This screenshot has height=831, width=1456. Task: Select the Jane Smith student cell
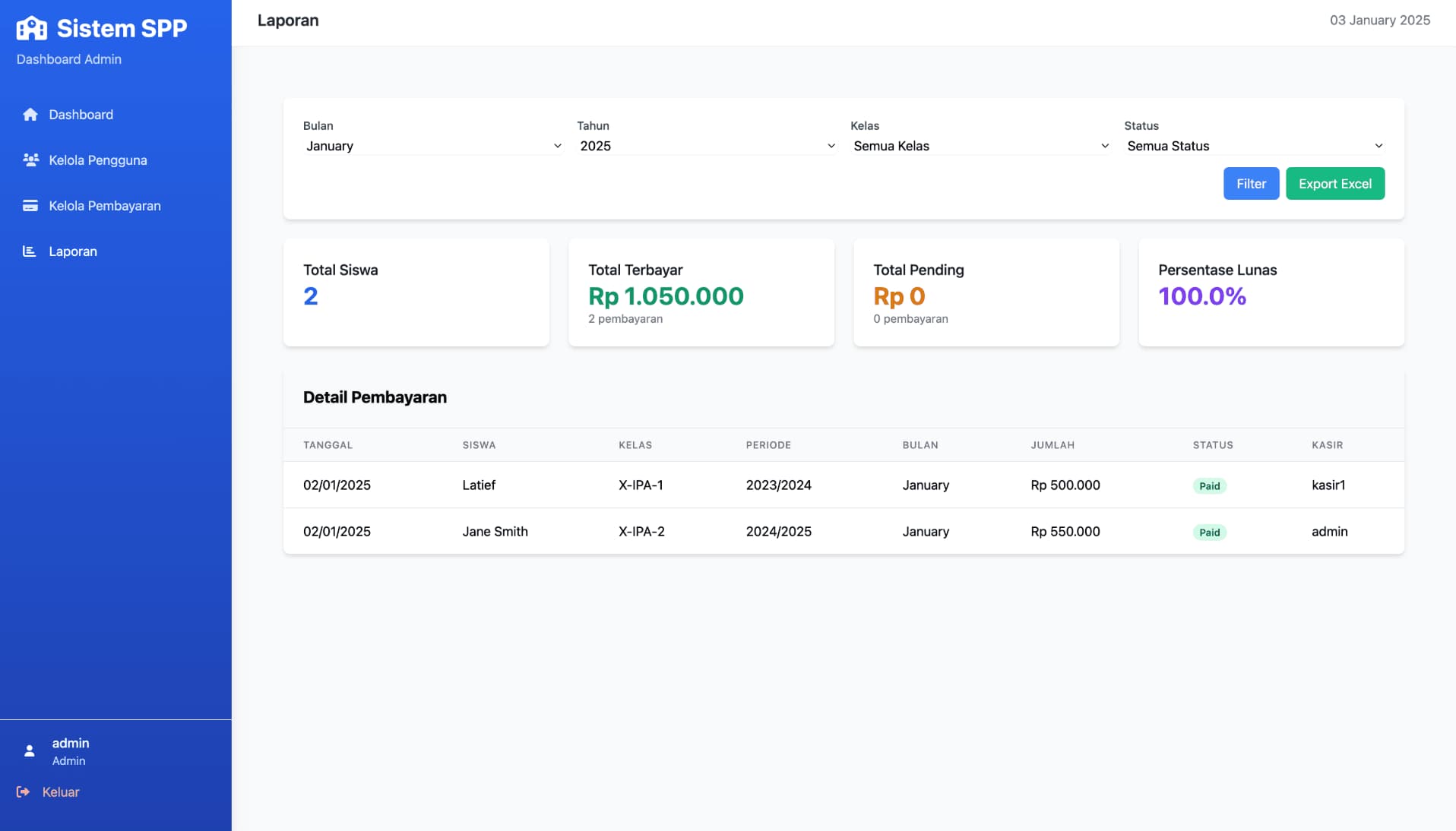click(495, 532)
